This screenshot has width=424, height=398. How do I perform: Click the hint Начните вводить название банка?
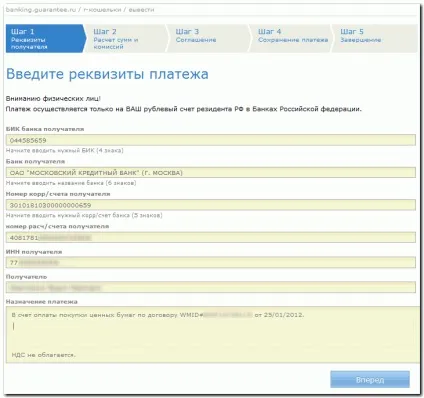(x=71, y=183)
